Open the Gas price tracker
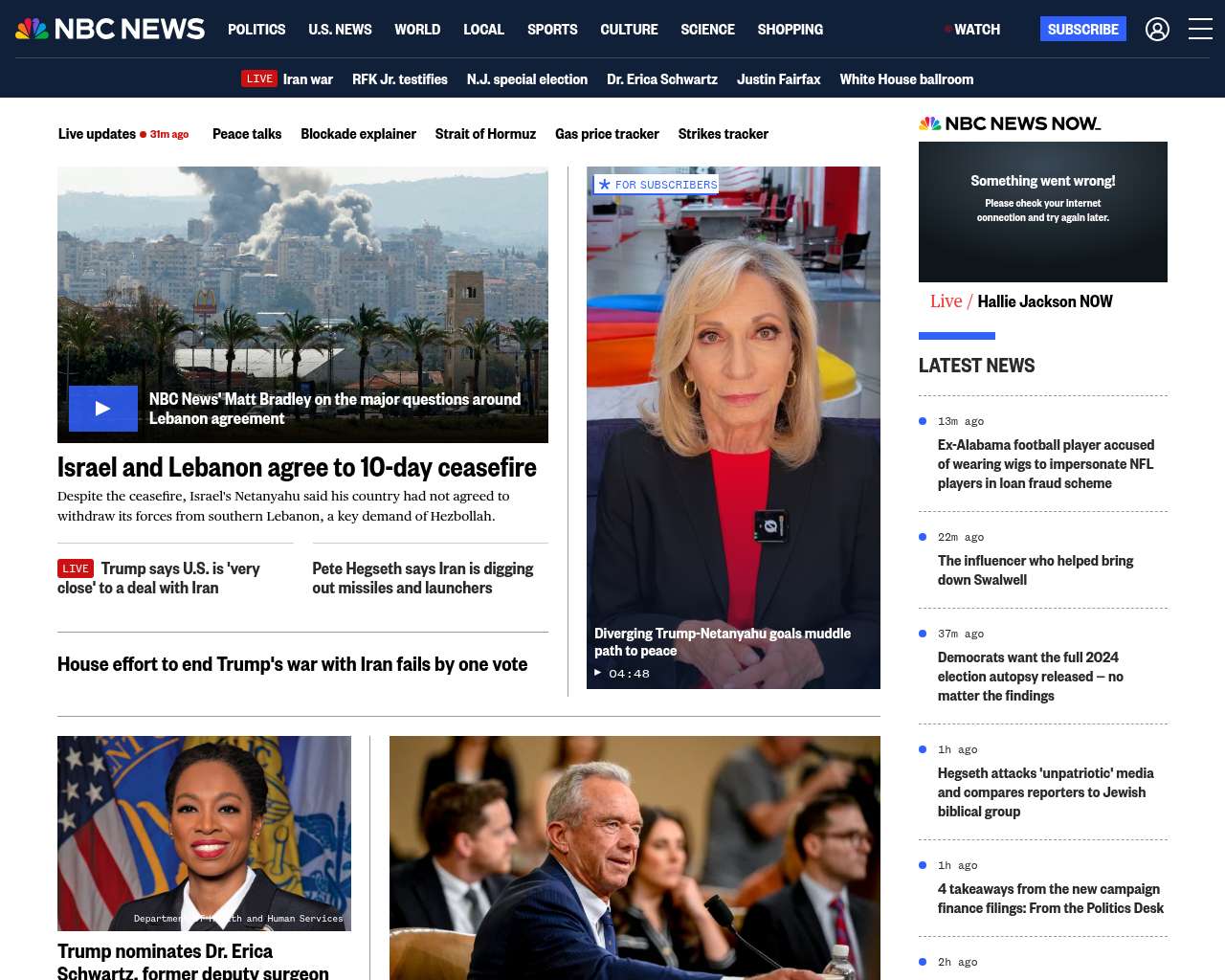1225x980 pixels. pos(607,134)
